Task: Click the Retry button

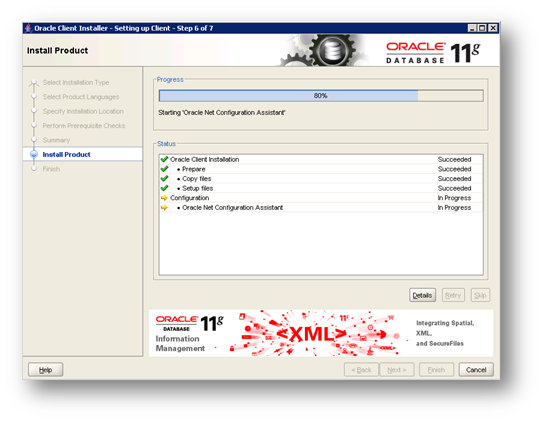Action: 453,295
